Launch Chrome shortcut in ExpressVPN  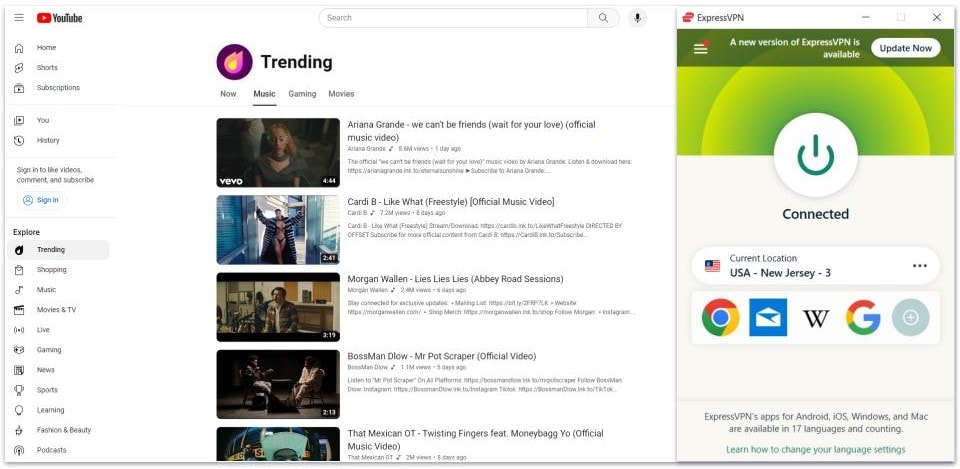[720, 317]
